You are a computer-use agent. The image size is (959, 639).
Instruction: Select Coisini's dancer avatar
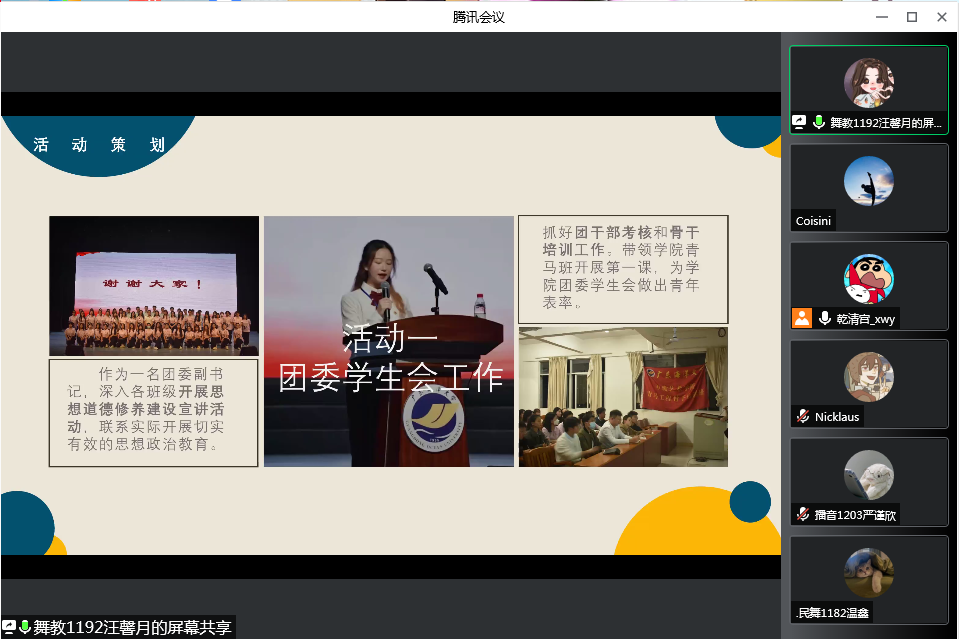(868, 181)
